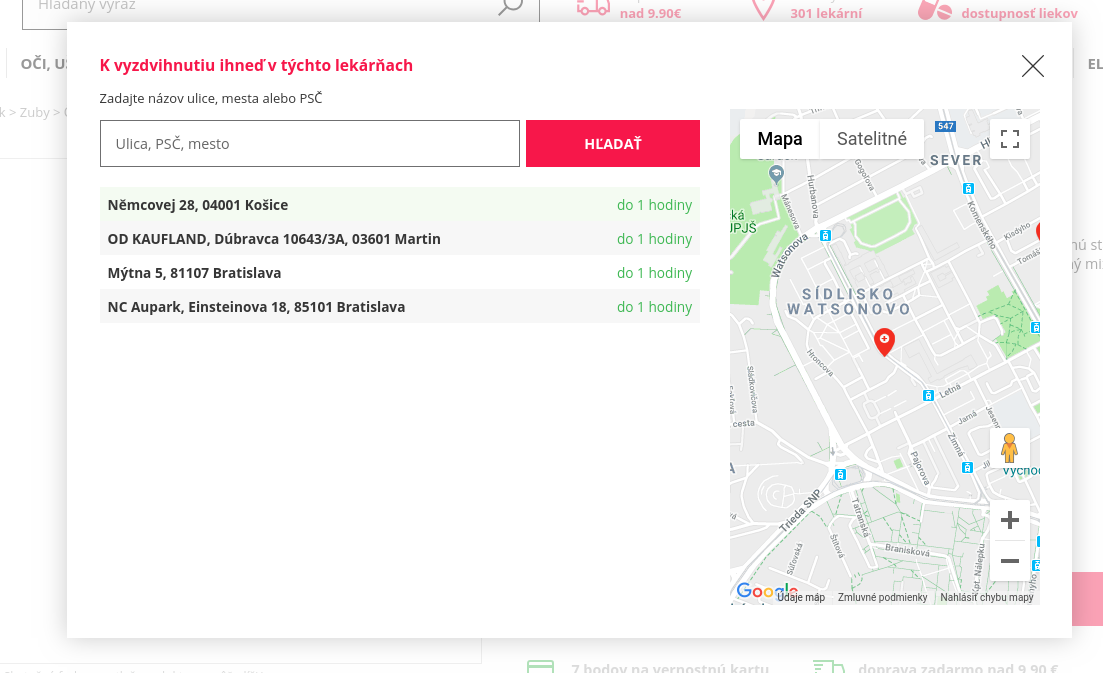This screenshot has height=673, width=1103.
Task: Click "do 1 hodiny" for Němcovej 28
Action: coord(654,205)
